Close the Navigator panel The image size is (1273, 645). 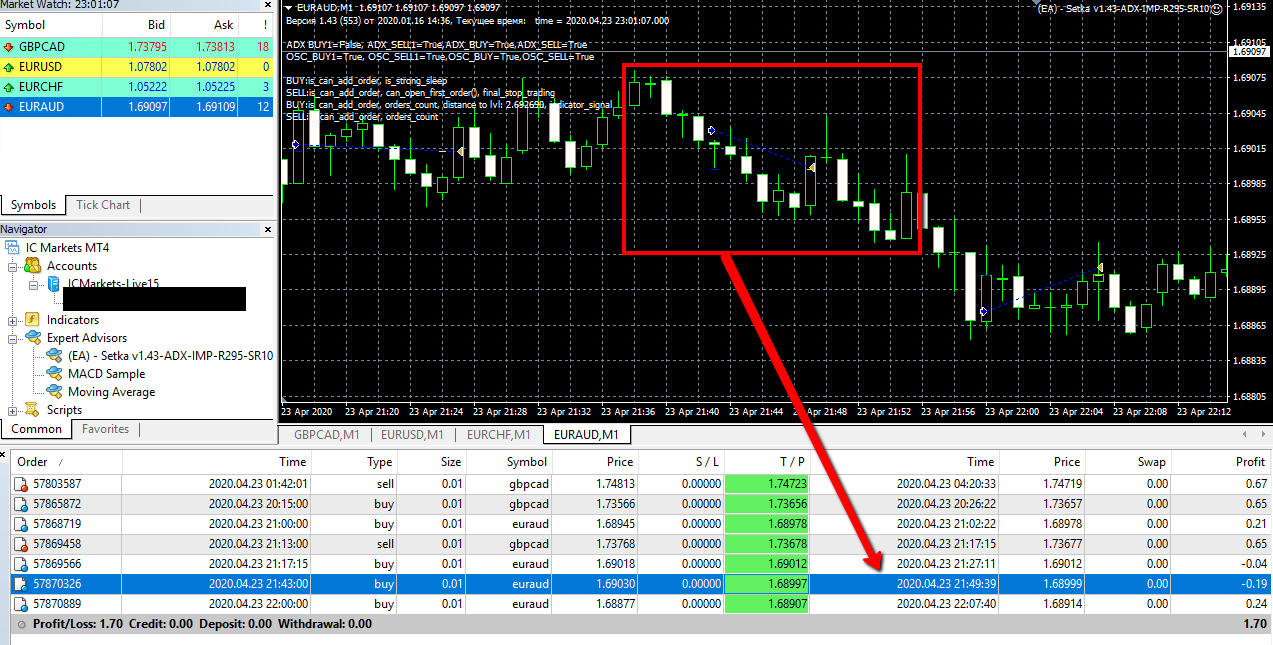coord(267,230)
